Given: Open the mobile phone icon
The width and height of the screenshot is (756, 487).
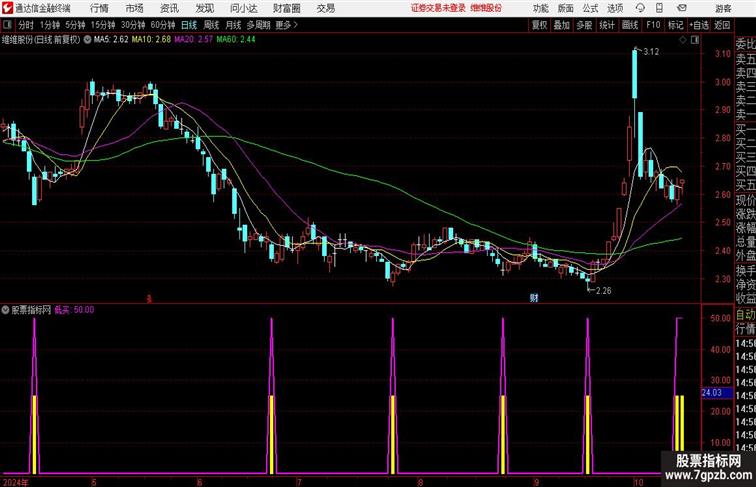Looking at the screenshot, I should click(x=660, y=8).
